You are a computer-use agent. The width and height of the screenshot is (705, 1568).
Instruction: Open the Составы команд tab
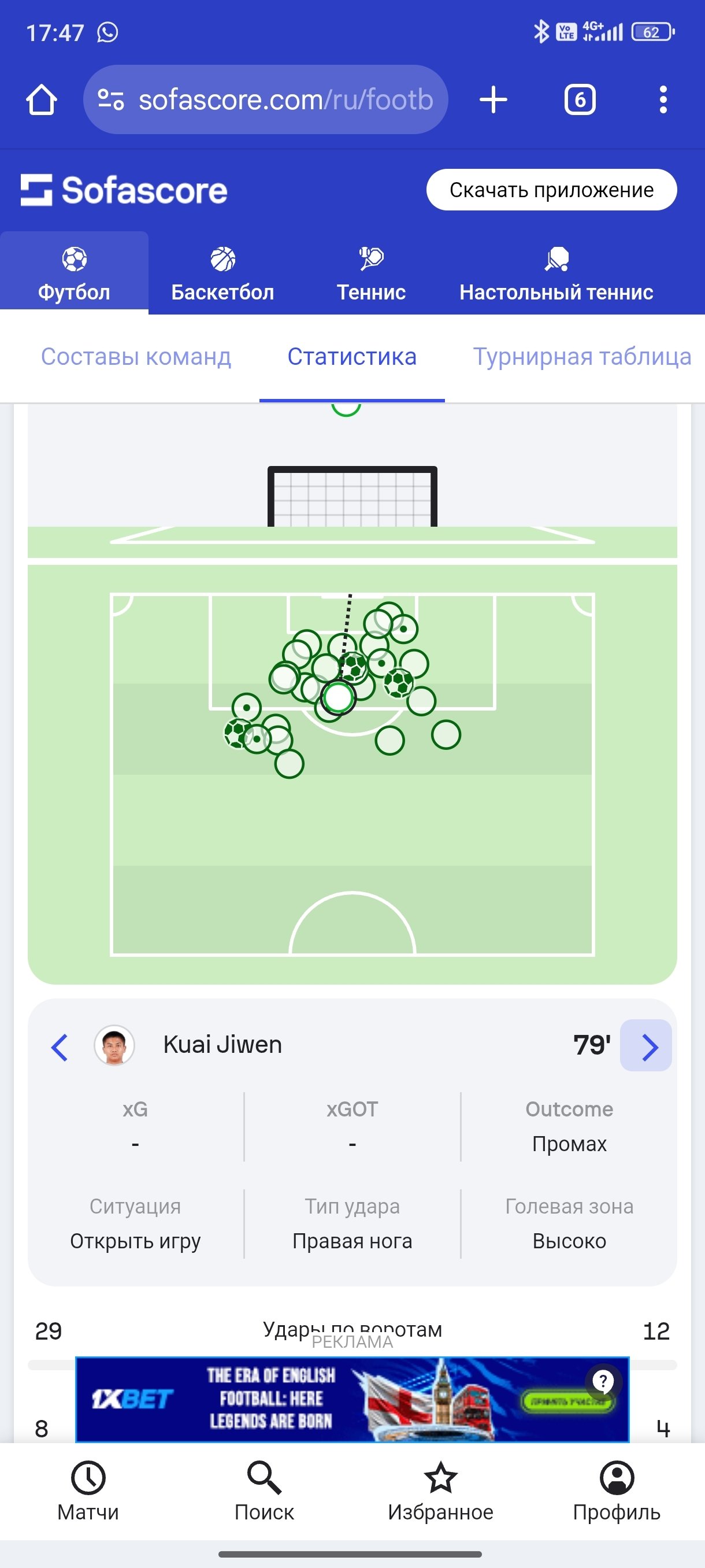coord(136,357)
